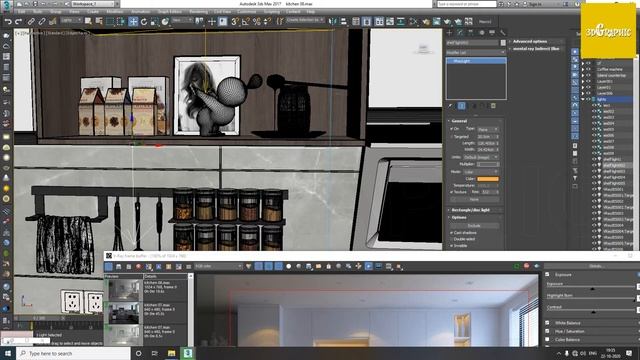Activate the Select and Move tool
Image resolution: width=640 pixels, height=360 pixels.
click(x=133, y=21)
